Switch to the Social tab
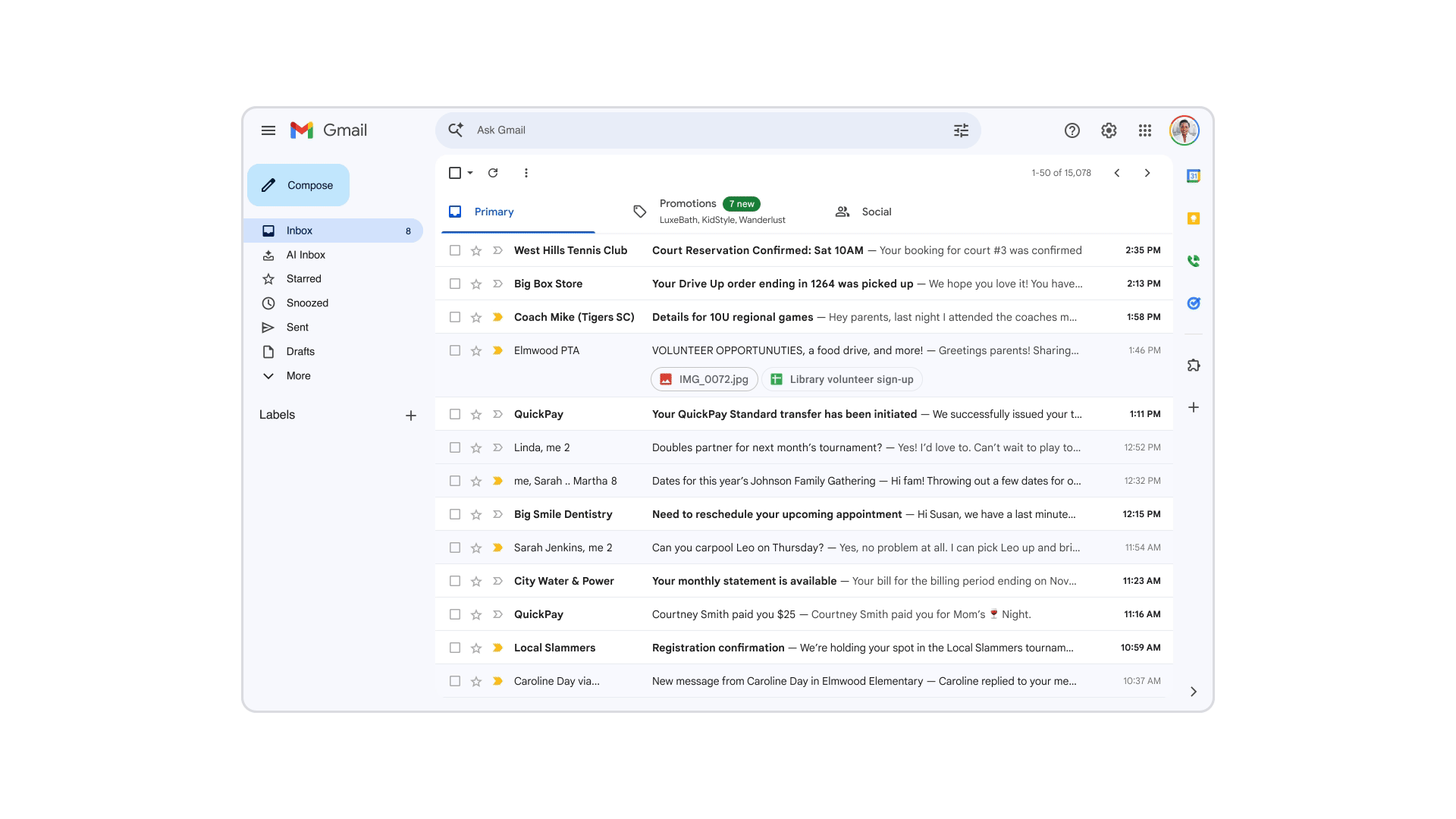The width and height of the screenshot is (1456, 819). tap(875, 212)
